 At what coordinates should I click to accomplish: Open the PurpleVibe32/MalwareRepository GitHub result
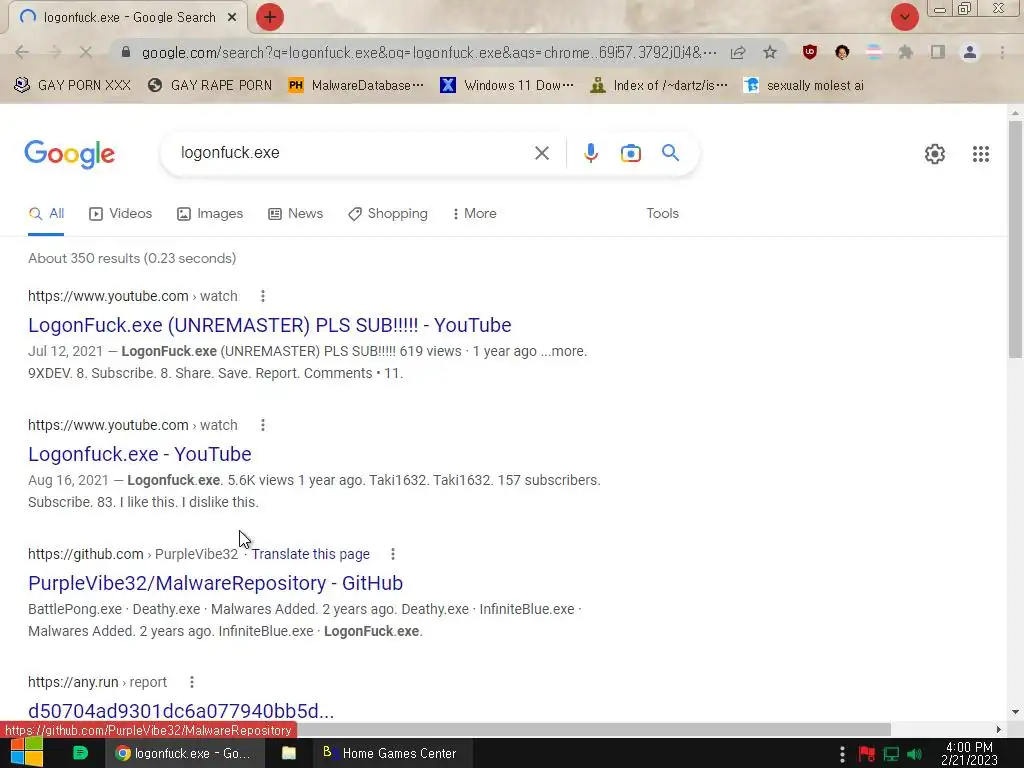216,583
